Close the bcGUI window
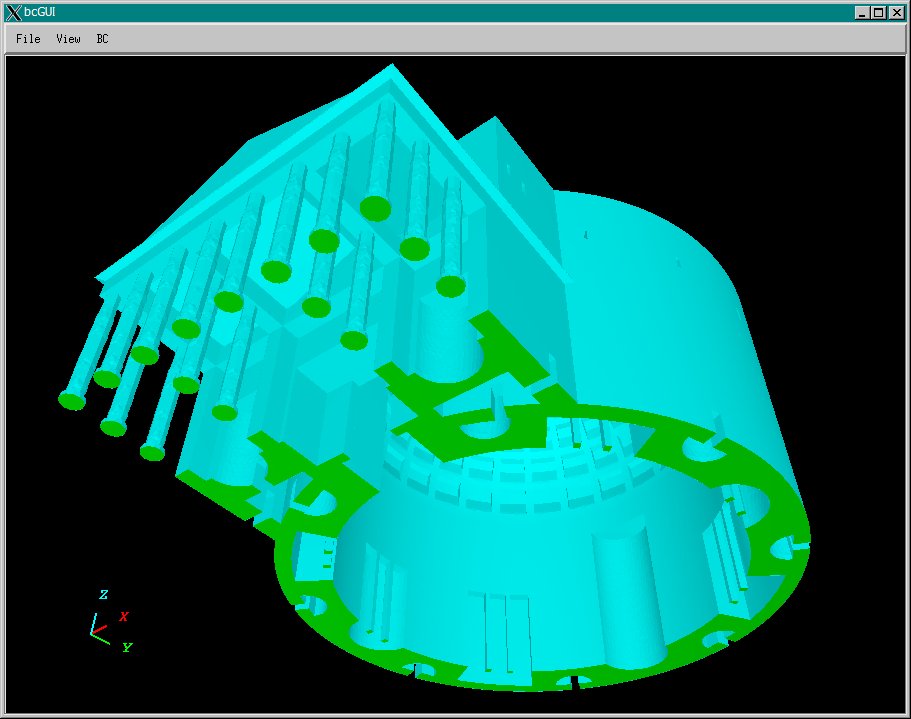 click(896, 12)
